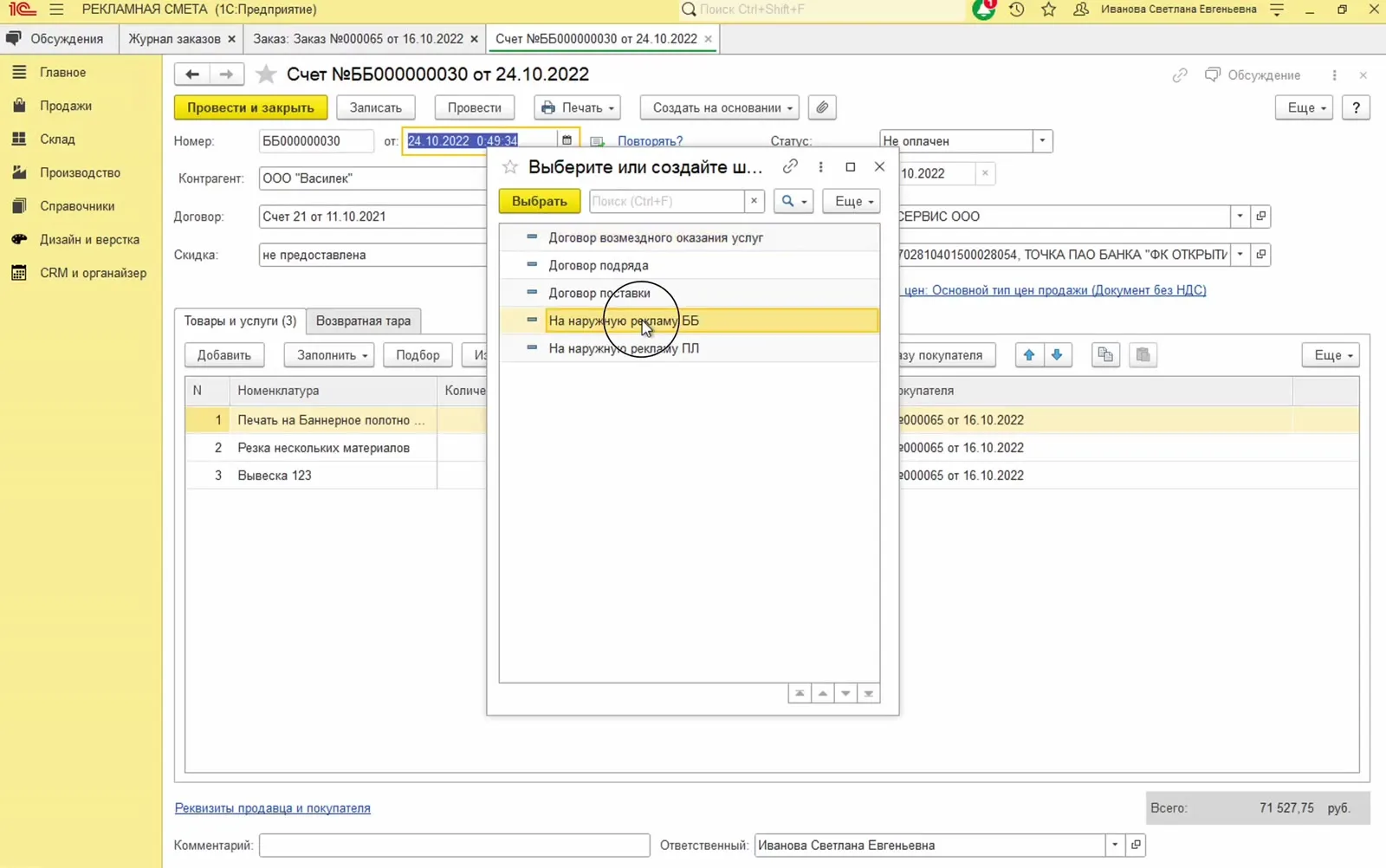Go back with the left arrow button
This screenshot has height=868, width=1386.
192,74
